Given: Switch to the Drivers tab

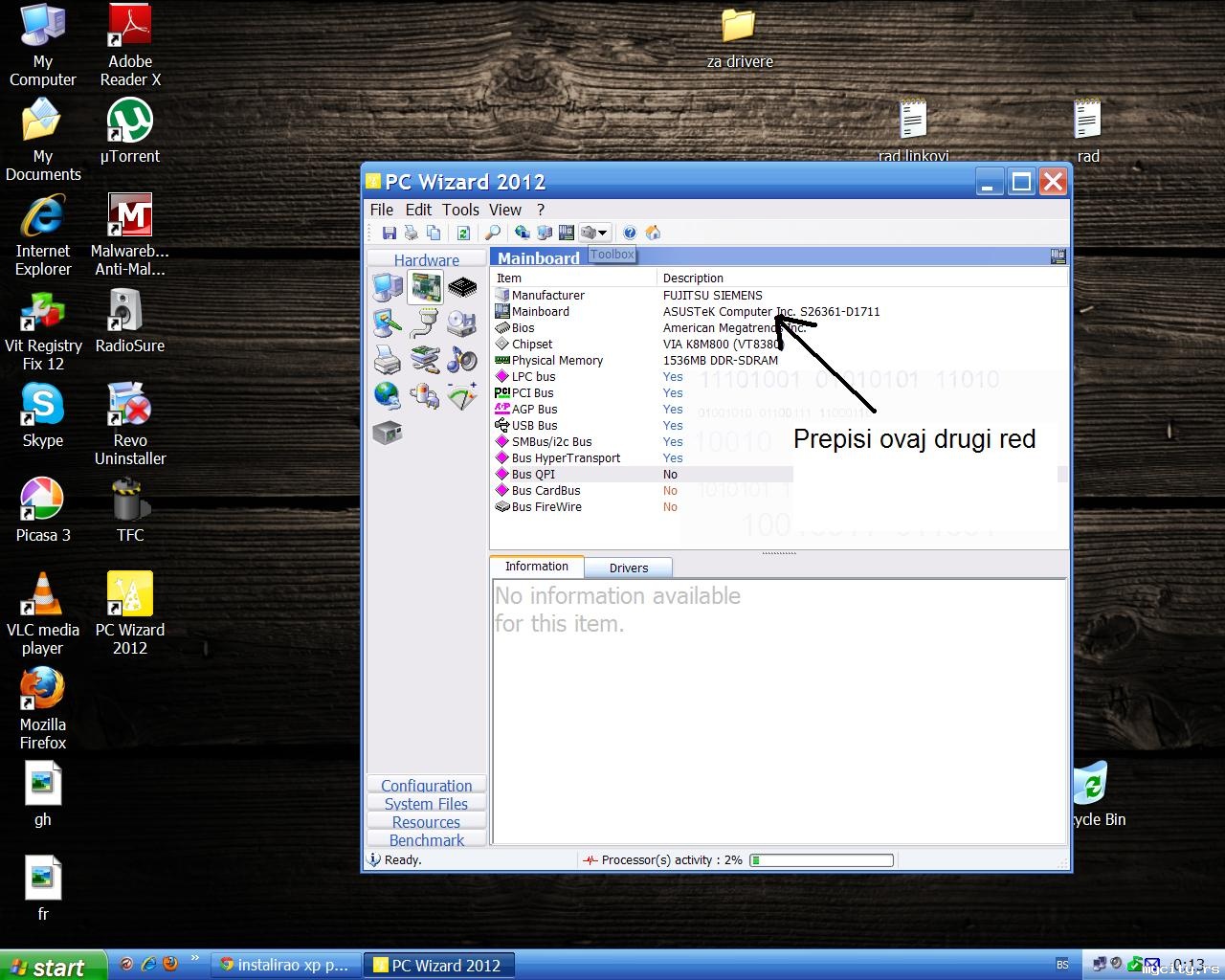Looking at the screenshot, I should click(628, 568).
